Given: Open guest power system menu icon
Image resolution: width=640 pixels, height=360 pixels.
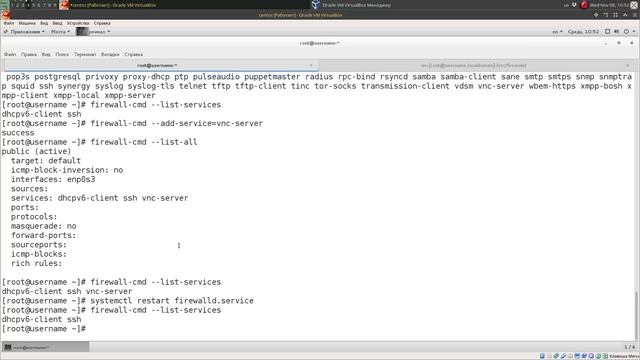Looking at the screenshot, I should click(628, 31).
